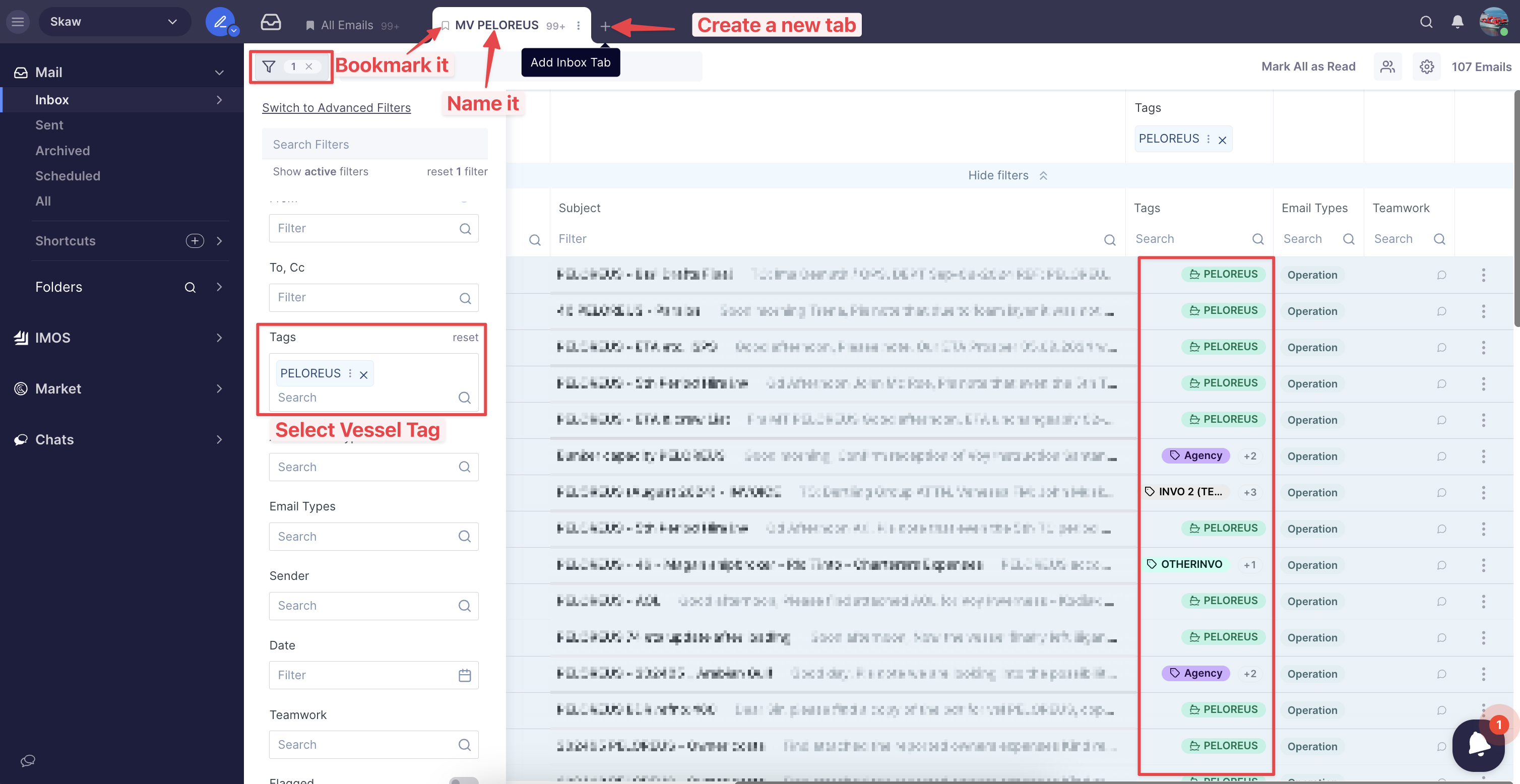Open the notifications bell icon
The image size is (1520, 784).
(1457, 22)
